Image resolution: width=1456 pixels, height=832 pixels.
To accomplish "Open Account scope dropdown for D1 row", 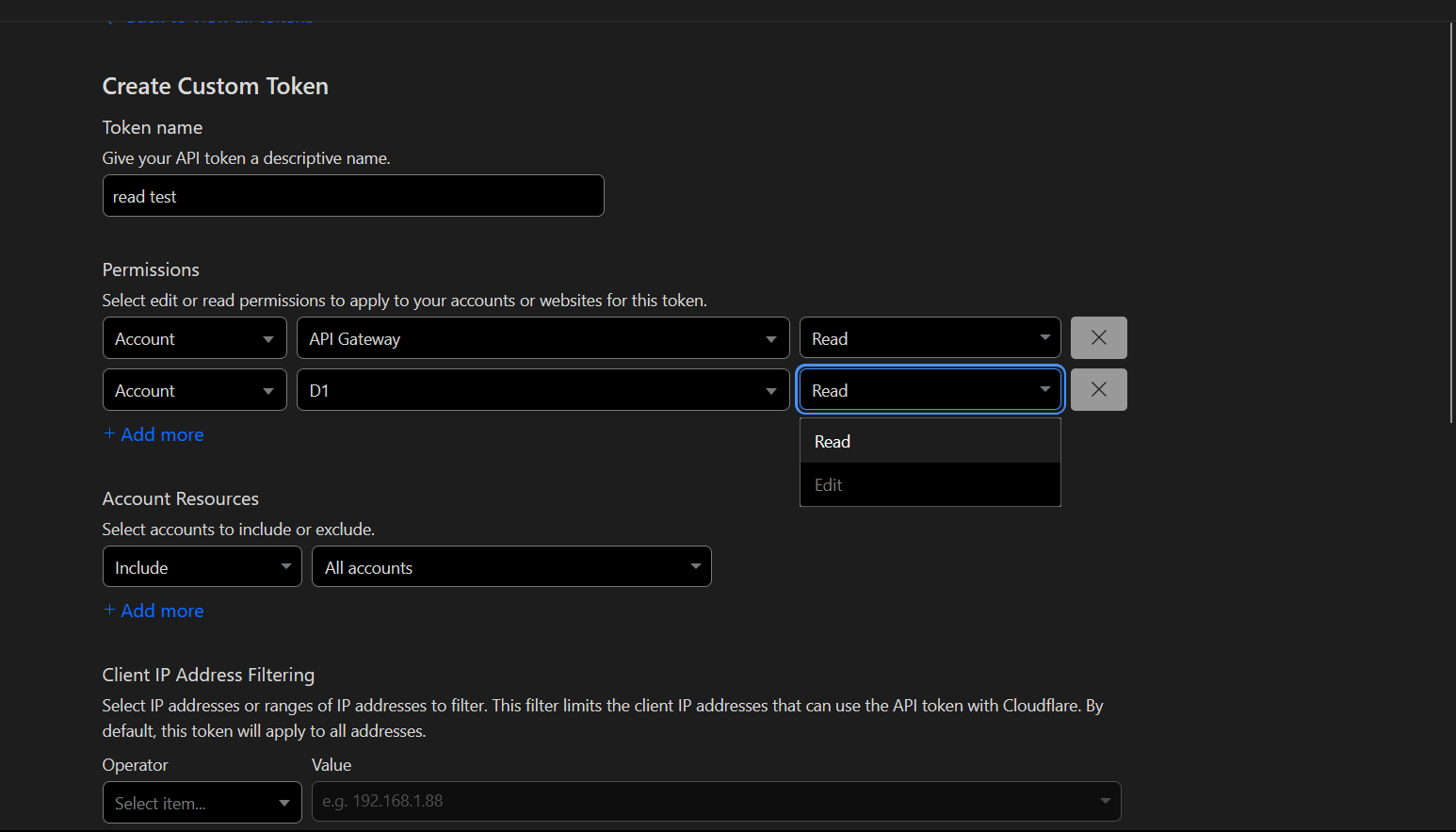I will (x=195, y=390).
